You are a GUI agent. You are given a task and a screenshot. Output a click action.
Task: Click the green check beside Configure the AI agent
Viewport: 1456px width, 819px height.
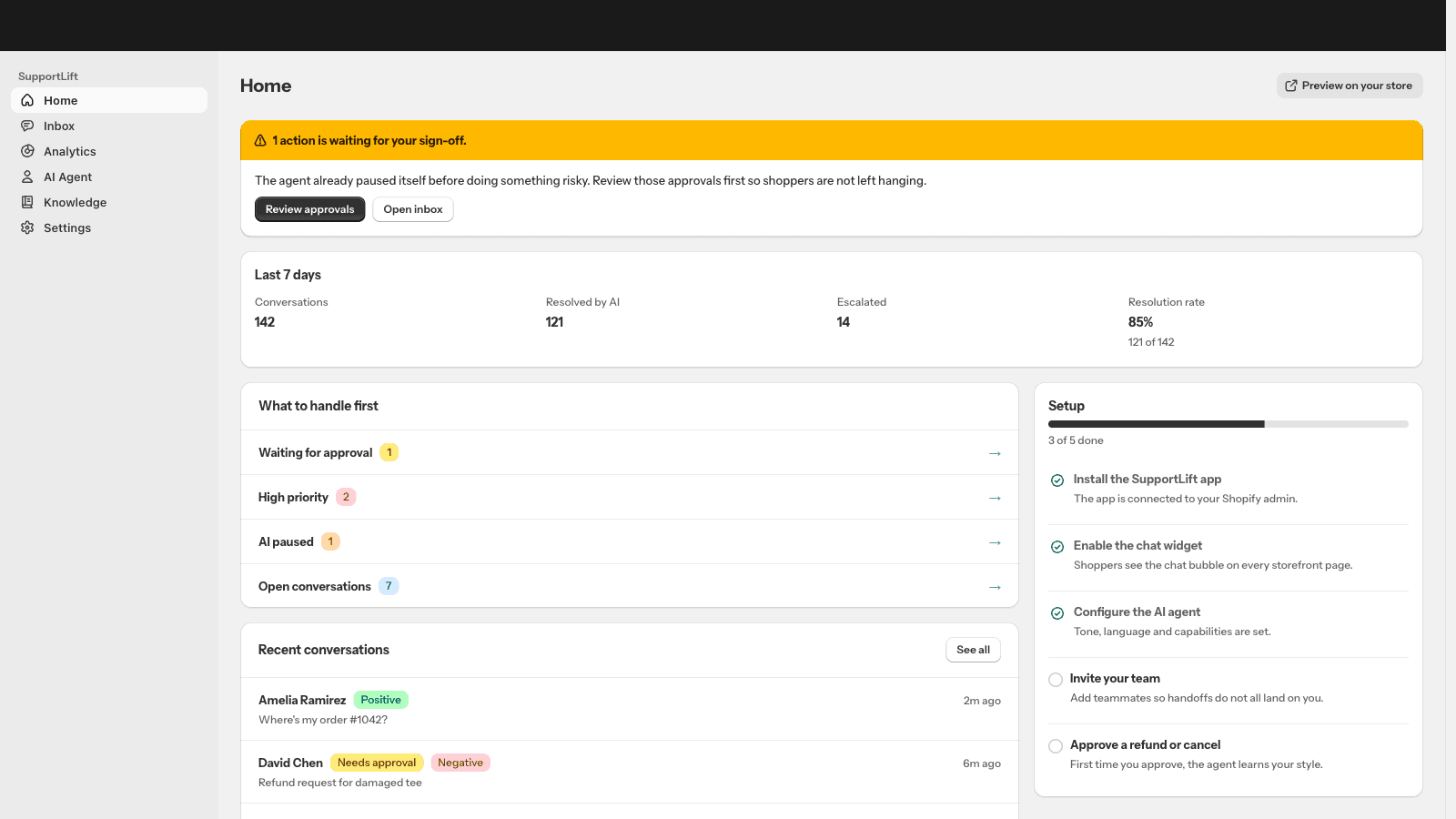tap(1057, 613)
